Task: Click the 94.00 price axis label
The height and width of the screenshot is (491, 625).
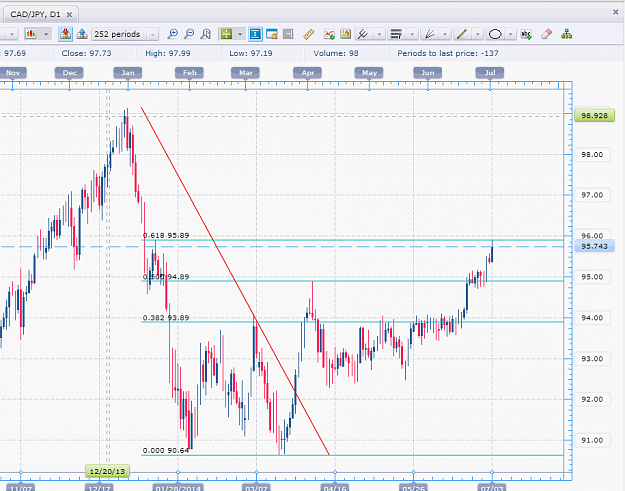Action: pos(592,318)
